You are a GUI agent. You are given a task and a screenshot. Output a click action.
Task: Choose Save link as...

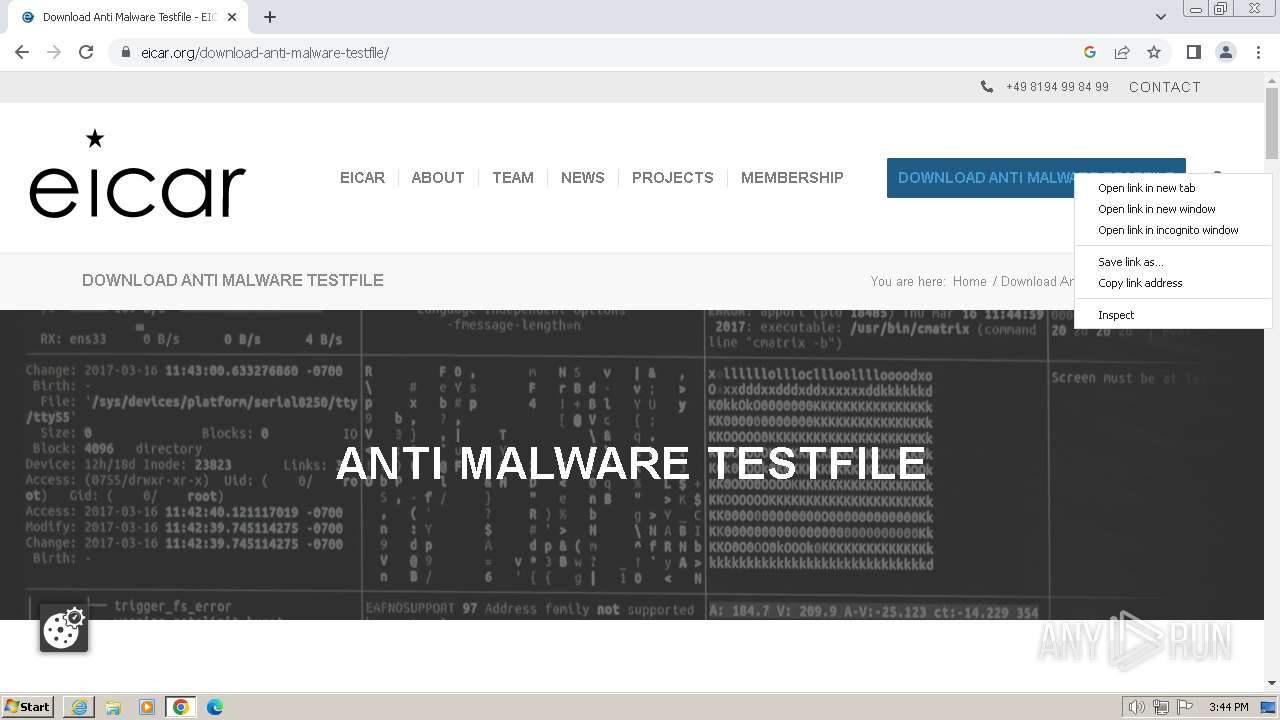(x=1172, y=262)
